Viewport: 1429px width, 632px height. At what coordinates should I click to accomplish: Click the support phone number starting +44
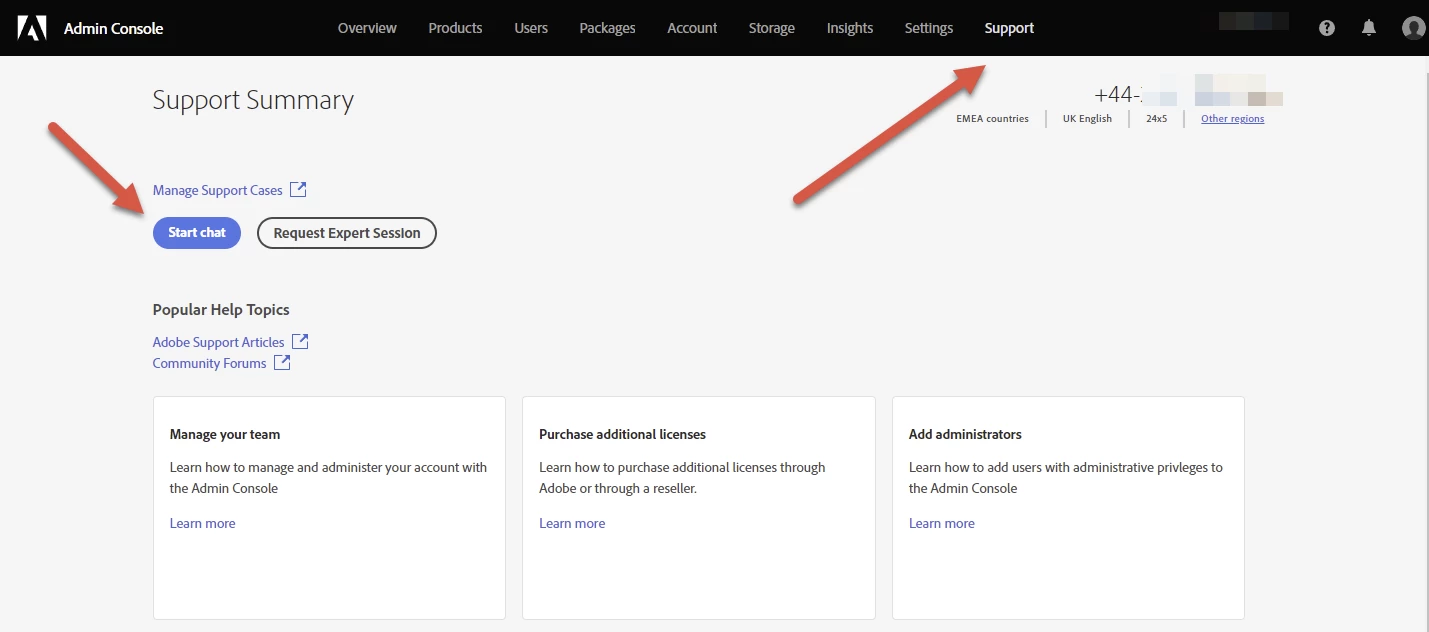click(1188, 95)
